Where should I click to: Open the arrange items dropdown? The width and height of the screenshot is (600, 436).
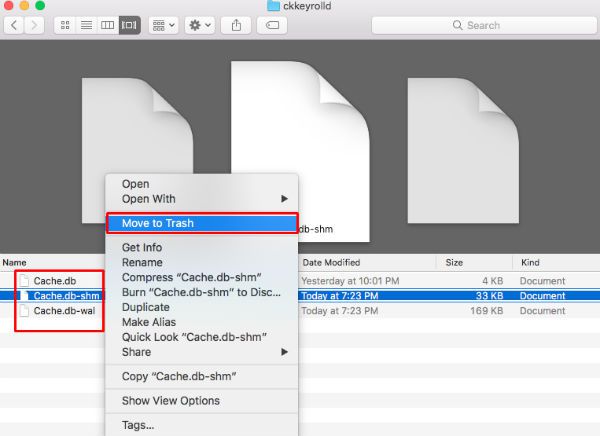click(x=163, y=25)
